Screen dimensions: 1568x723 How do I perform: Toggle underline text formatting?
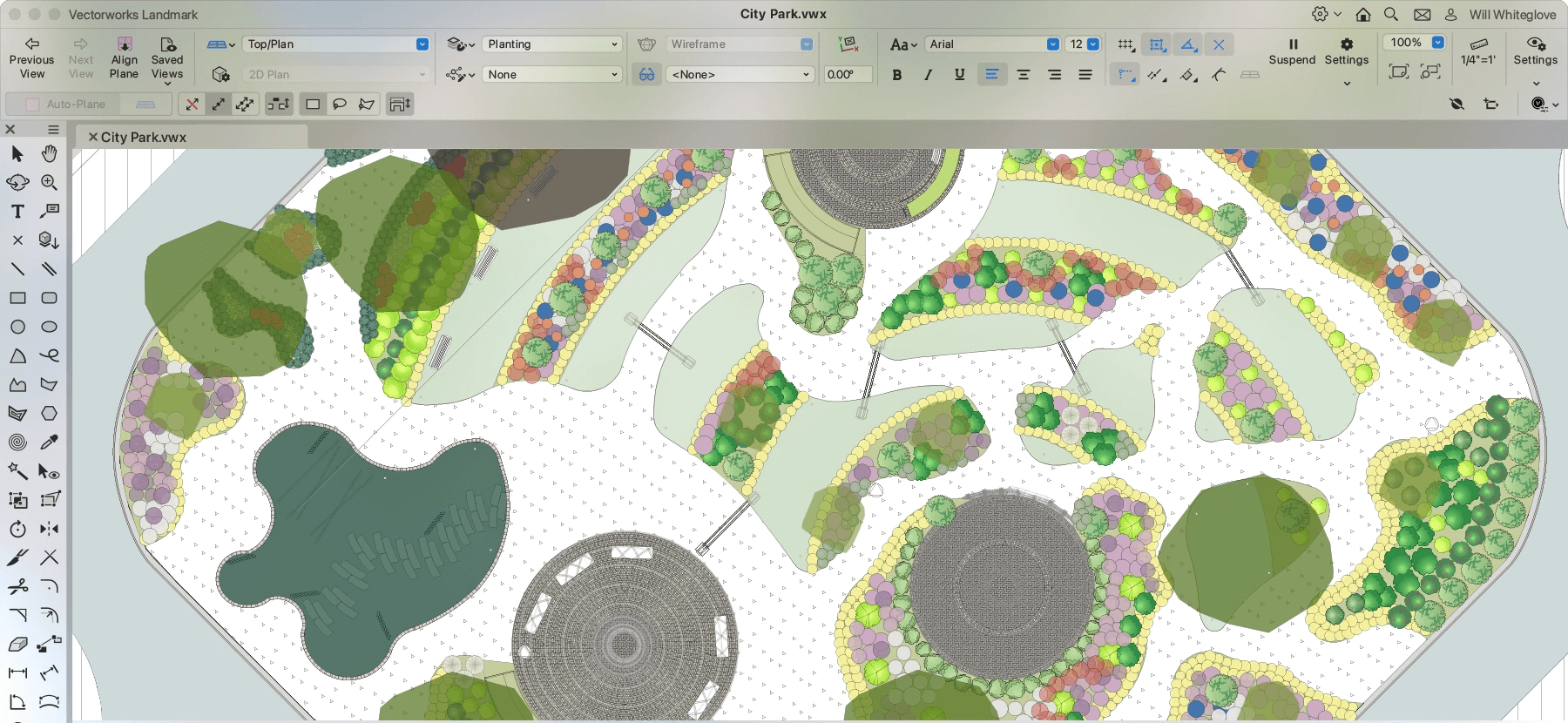pos(959,75)
